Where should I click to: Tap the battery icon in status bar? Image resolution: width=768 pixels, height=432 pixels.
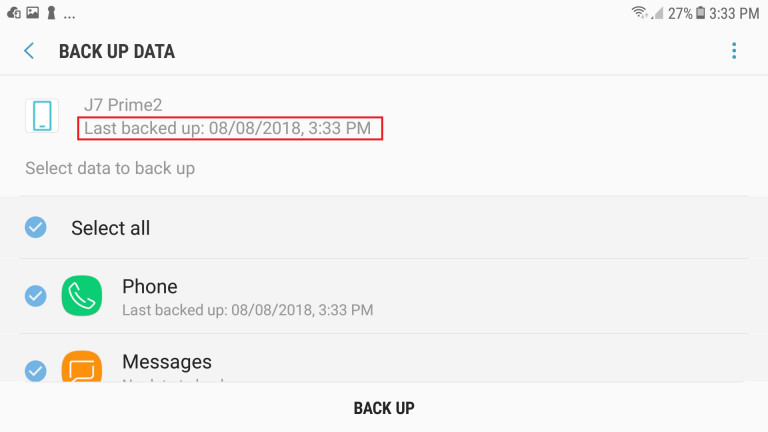[x=701, y=13]
